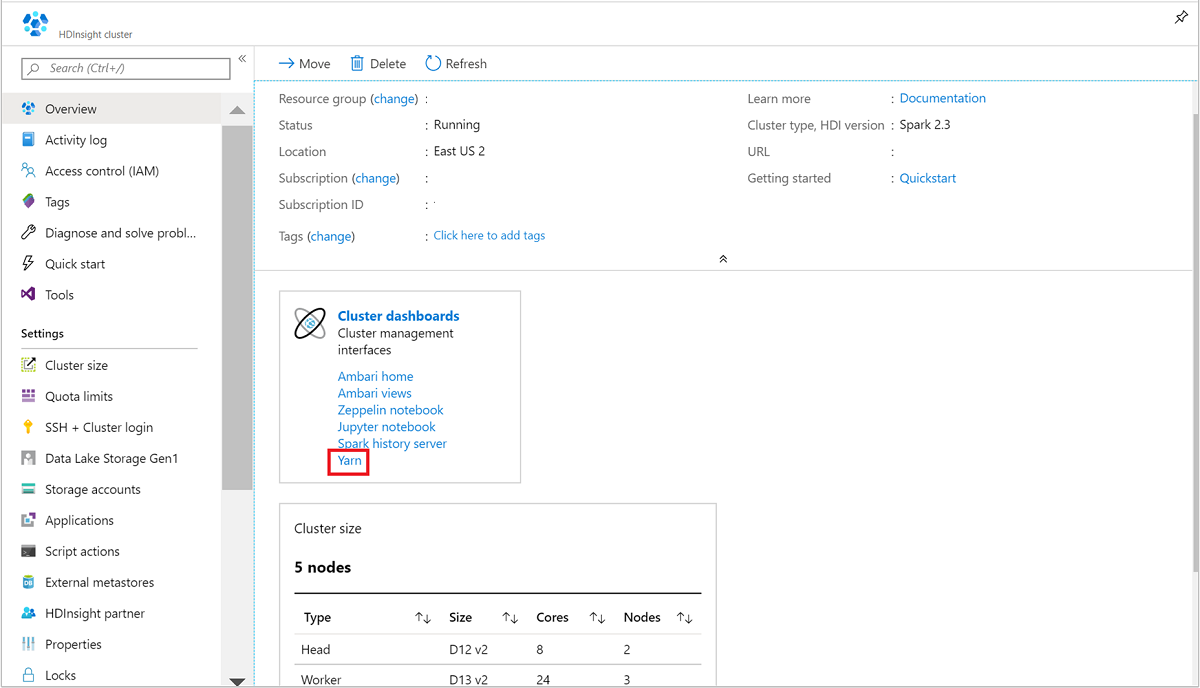Screen dimensions: 1200x688
Task: Open the Yarn dashboard link
Action: (x=348, y=460)
